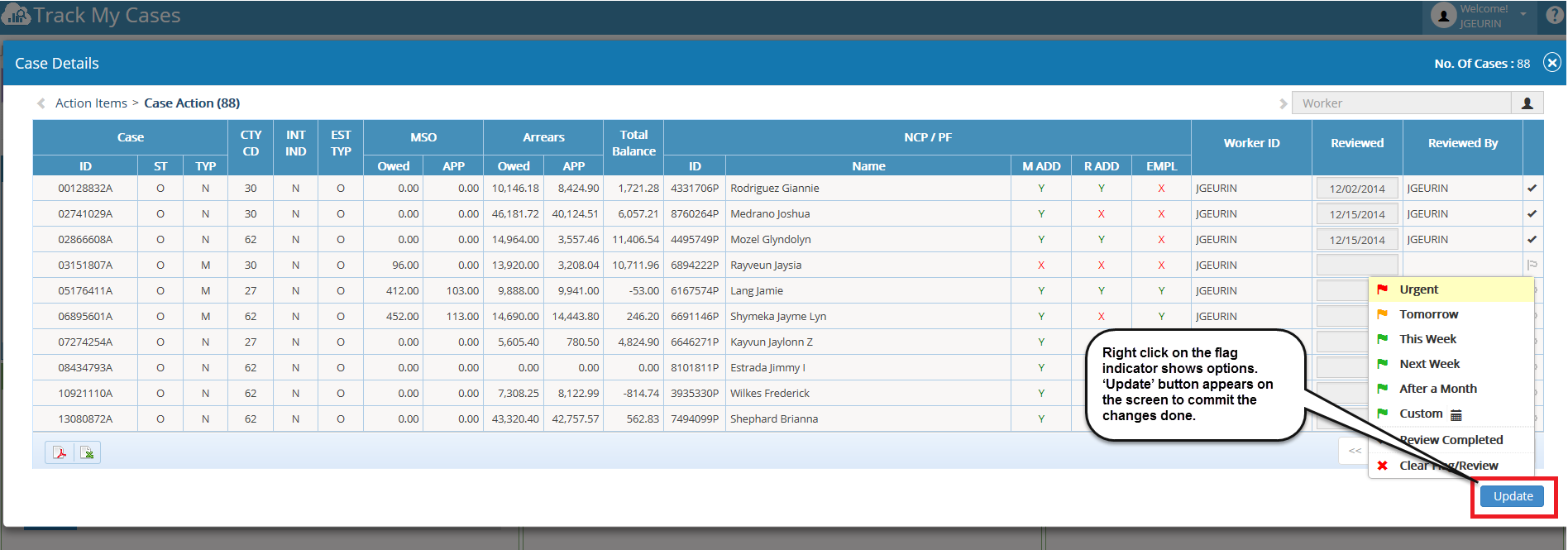Click the red X EMPL indicator for Rodriguez Giannie
This screenshot has width=1568, height=550.
1161,189
